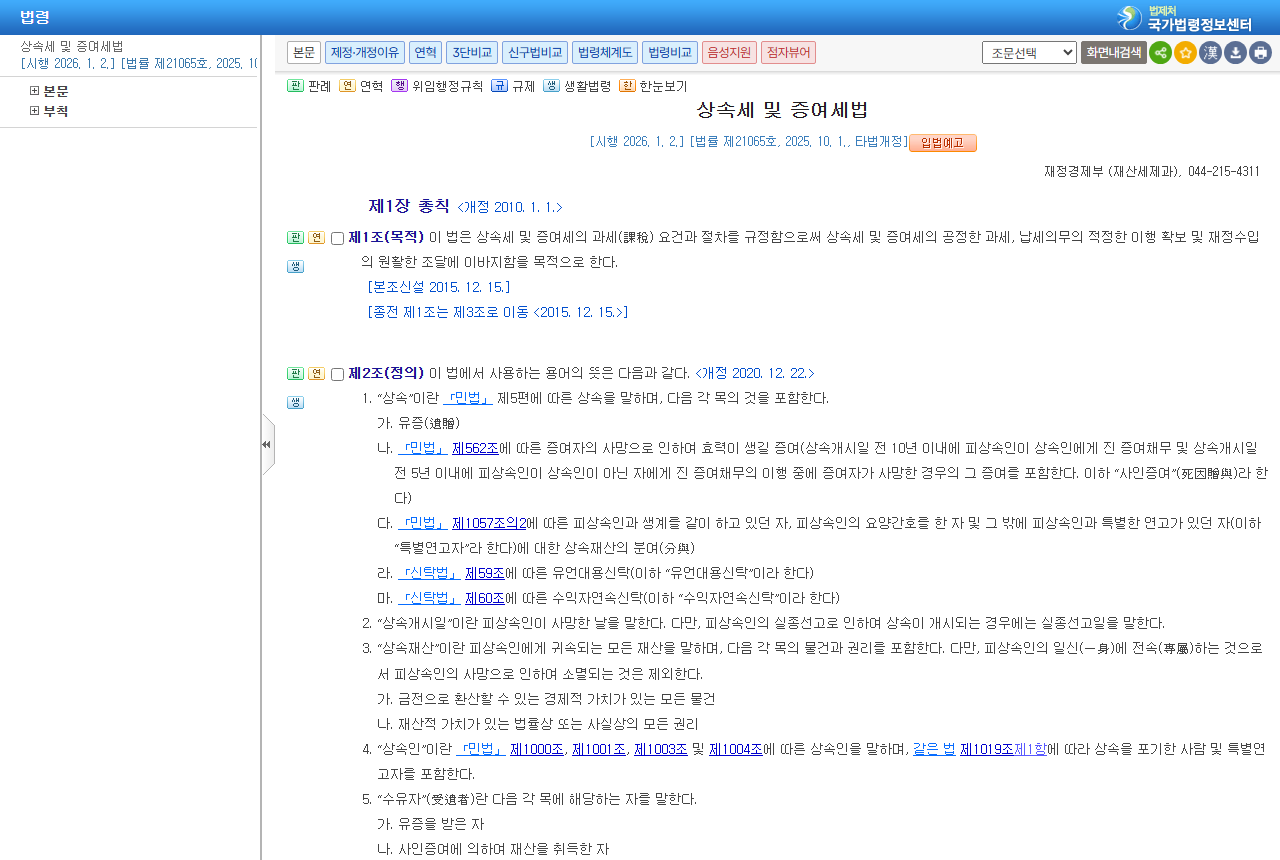Open the 연혁 tab in toolbar
This screenshot has width=1280, height=860.
[425, 53]
